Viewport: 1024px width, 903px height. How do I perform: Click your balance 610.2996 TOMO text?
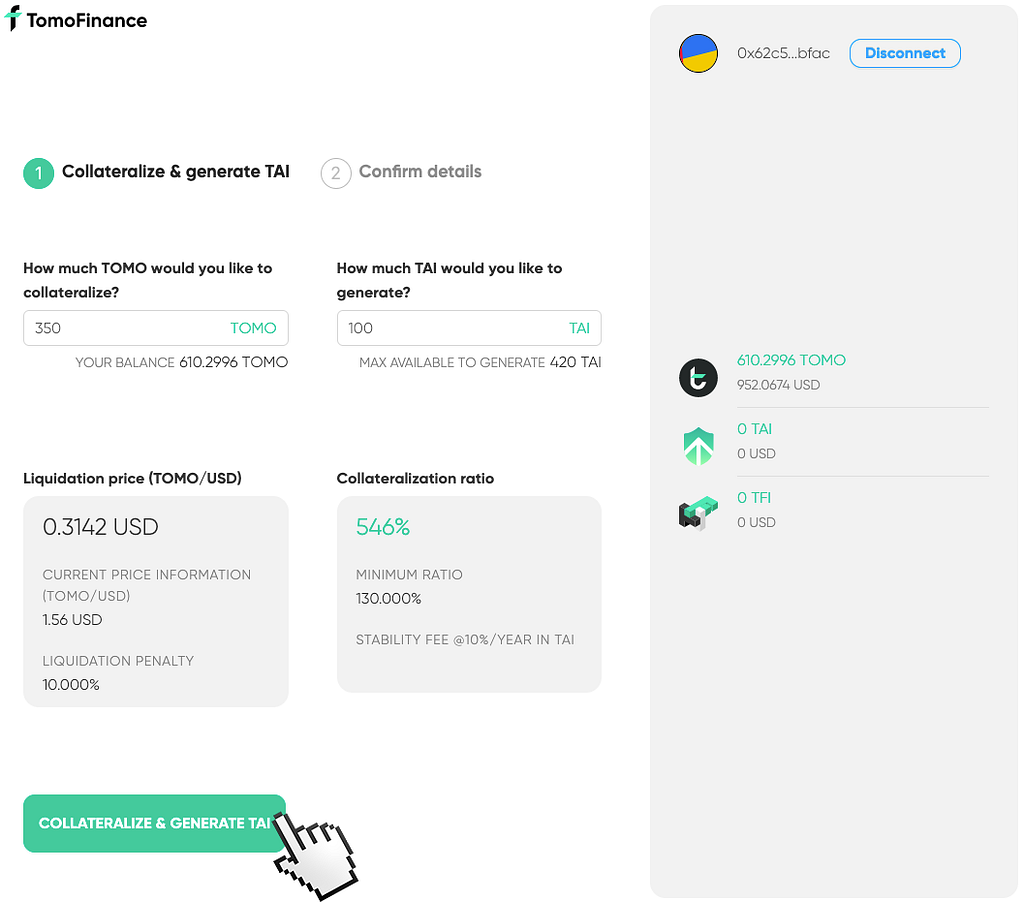click(233, 362)
